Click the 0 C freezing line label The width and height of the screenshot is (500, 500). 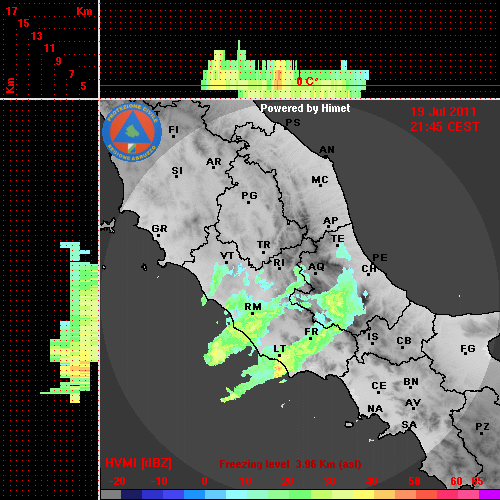(306, 81)
